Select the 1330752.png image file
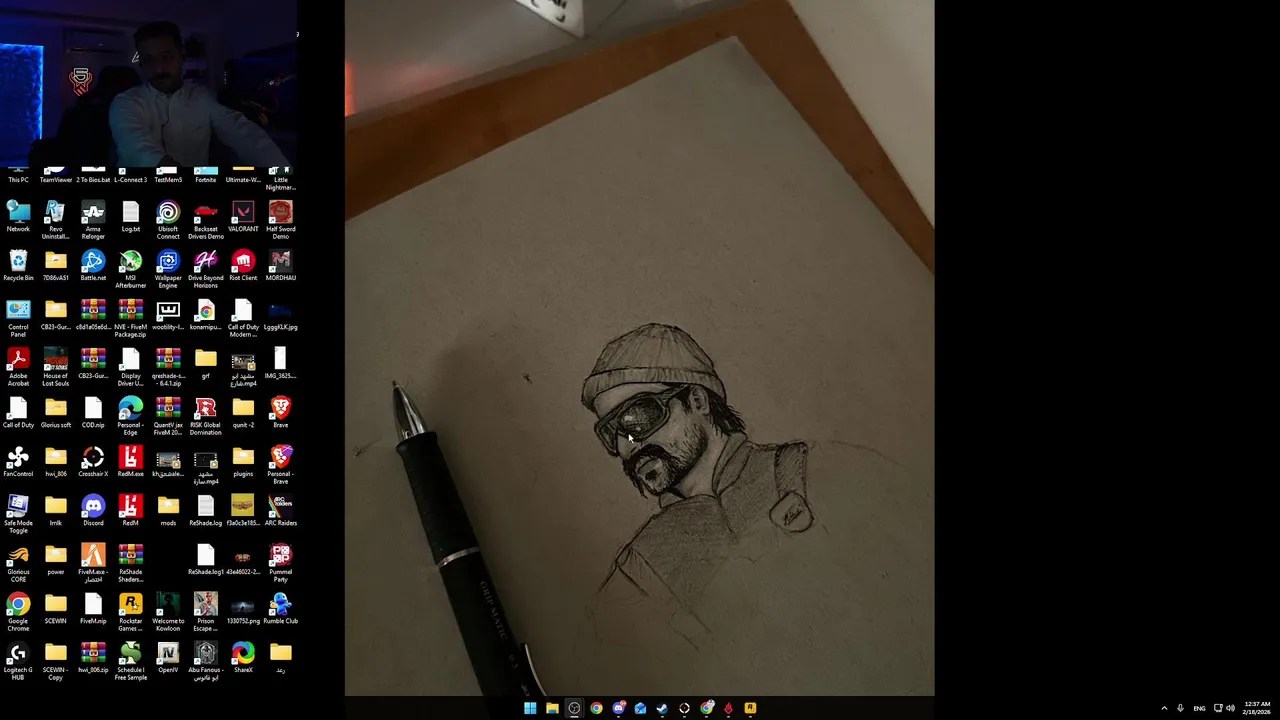1280x720 pixels. click(243, 609)
